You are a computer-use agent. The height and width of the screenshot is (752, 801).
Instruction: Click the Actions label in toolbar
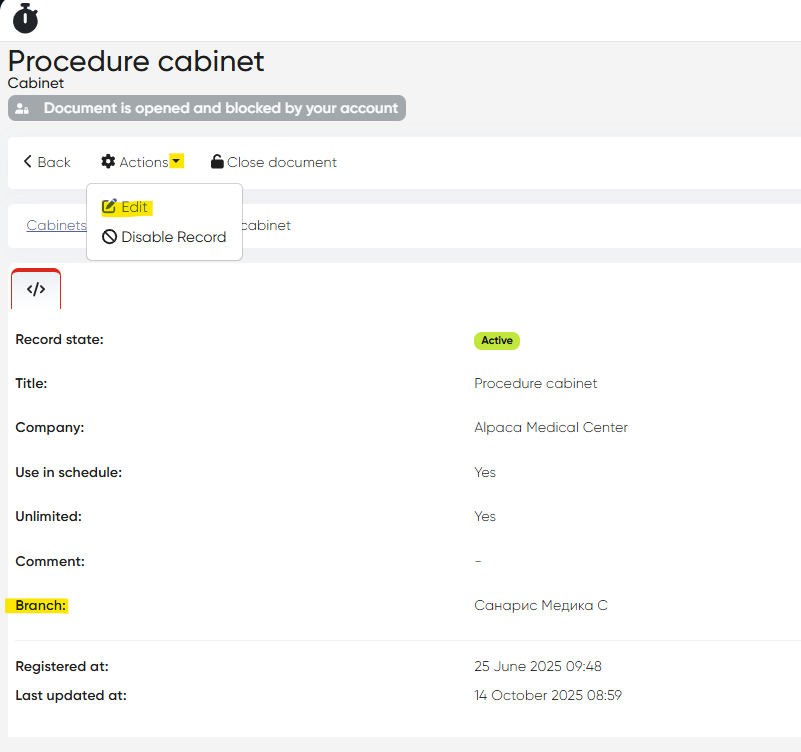pyautogui.click(x=143, y=162)
